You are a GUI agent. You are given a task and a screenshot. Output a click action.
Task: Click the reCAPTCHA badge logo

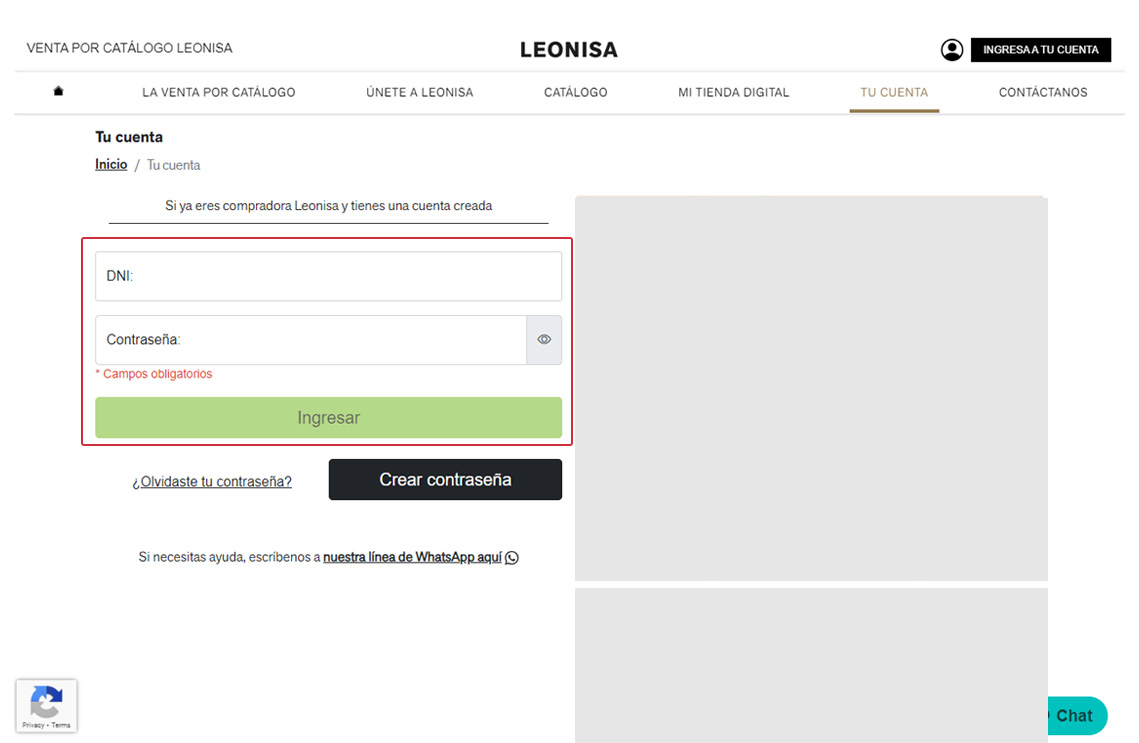[x=46, y=701]
